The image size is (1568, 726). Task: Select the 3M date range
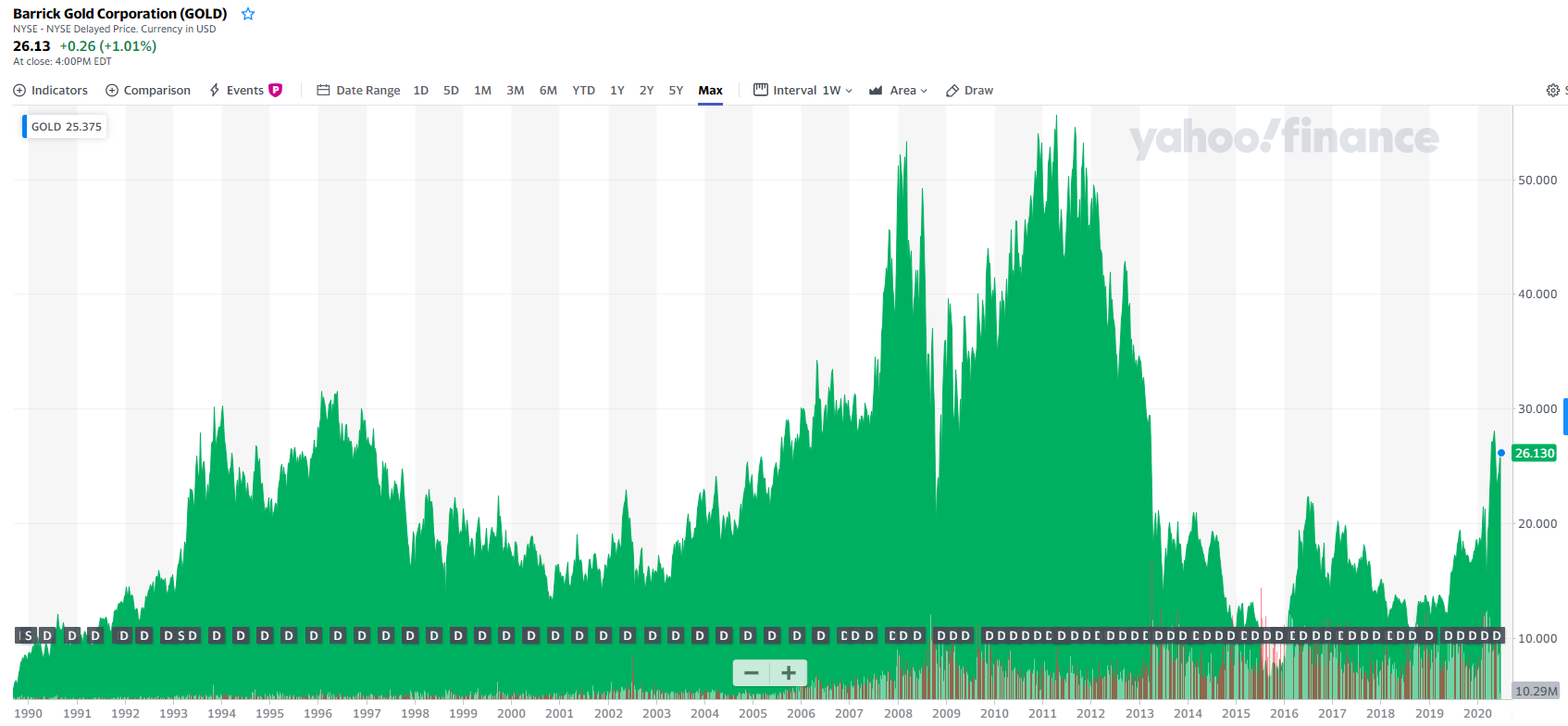click(x=516, y=90)
